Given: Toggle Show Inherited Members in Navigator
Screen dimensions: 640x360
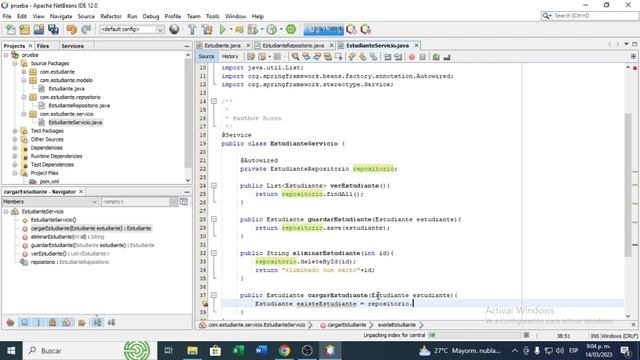Looking at the screenshot, I should [x=10, y=322].
